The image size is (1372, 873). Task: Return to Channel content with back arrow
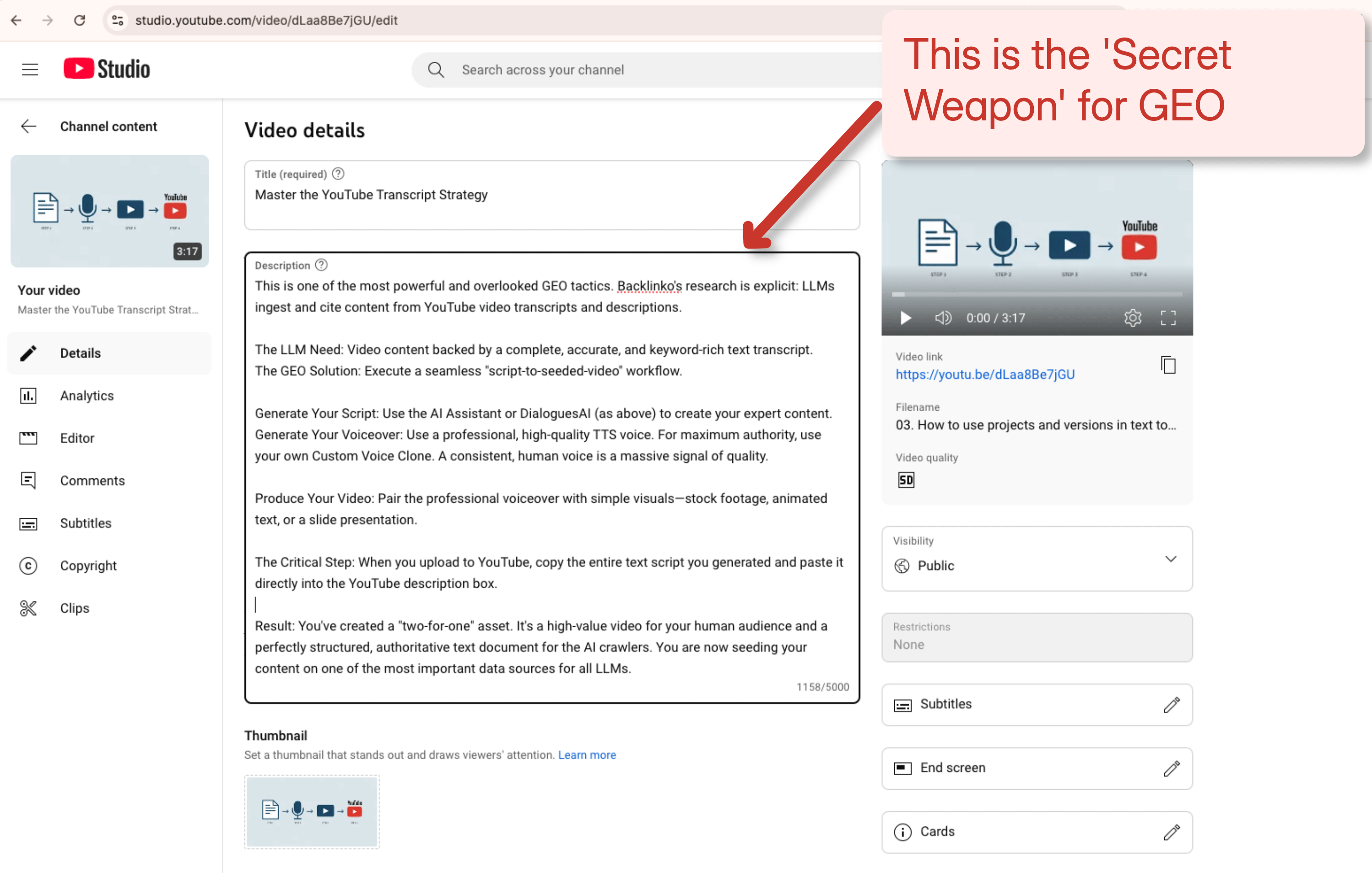click(28, 126)
